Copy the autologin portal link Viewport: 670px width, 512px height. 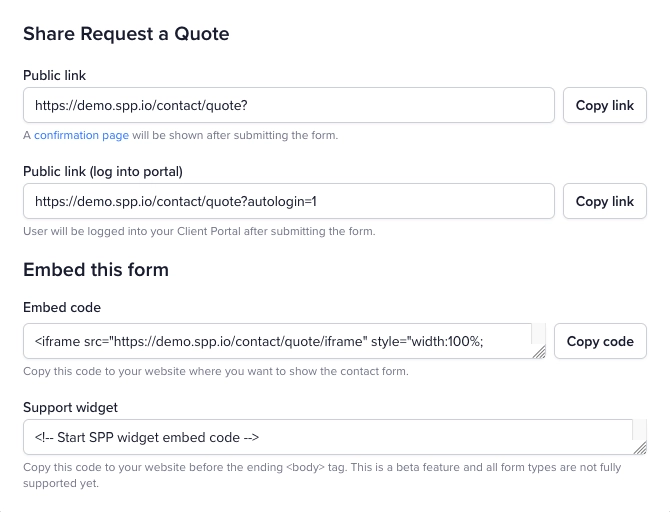[x=605, y=201]
